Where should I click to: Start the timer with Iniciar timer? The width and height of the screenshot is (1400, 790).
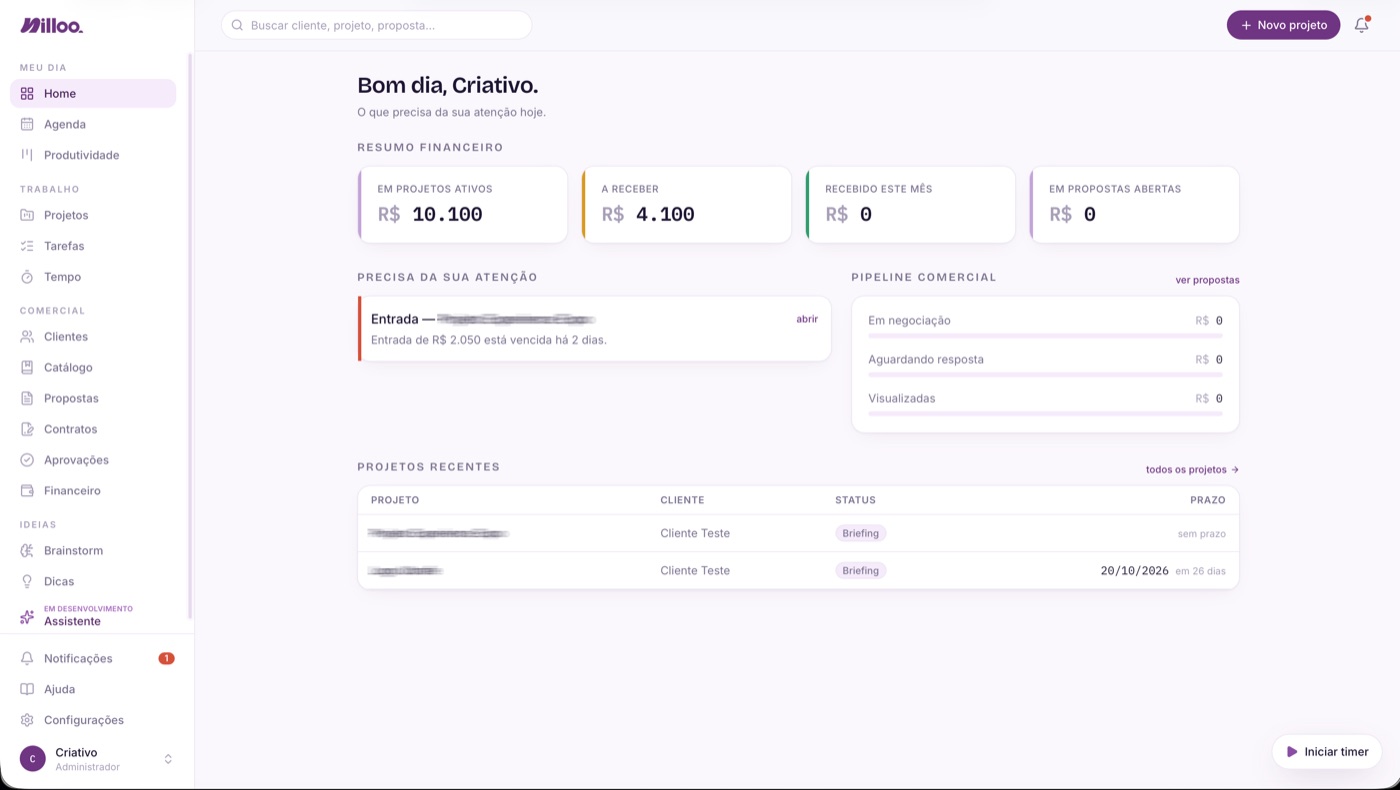[1327, 752]
